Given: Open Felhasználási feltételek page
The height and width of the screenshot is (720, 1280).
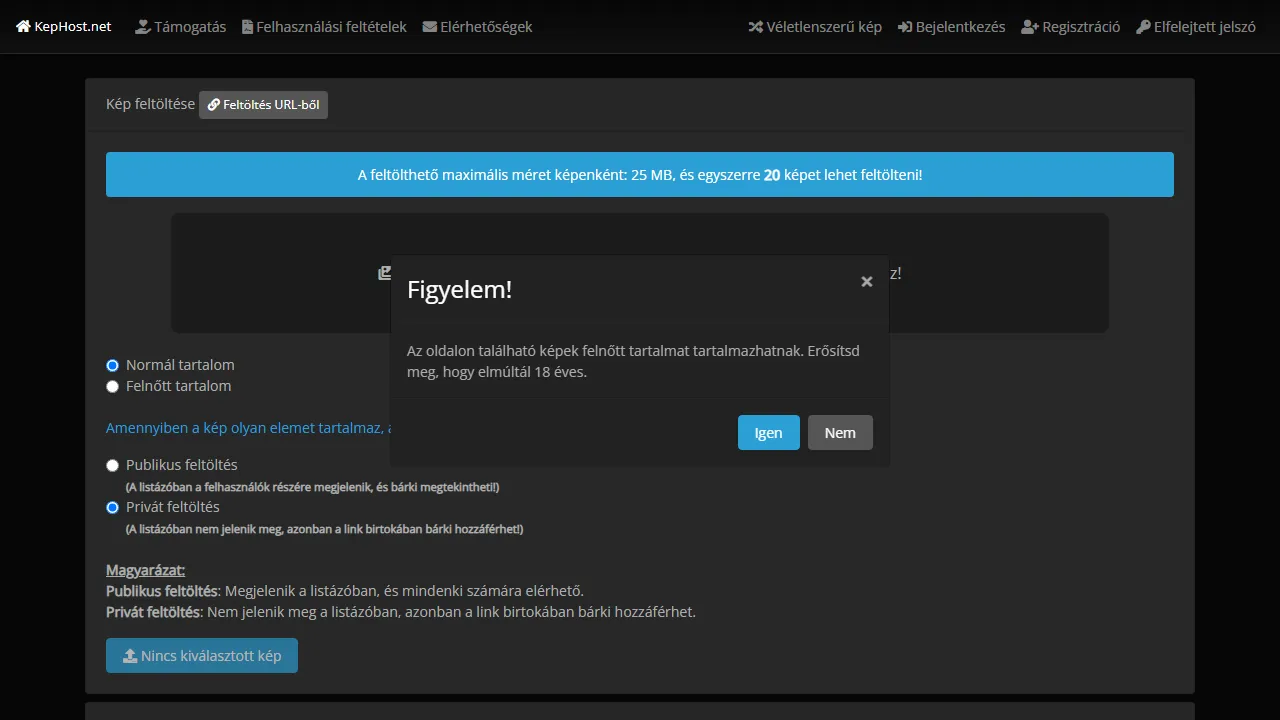Looking at the screenshot, I should [330, 27].
